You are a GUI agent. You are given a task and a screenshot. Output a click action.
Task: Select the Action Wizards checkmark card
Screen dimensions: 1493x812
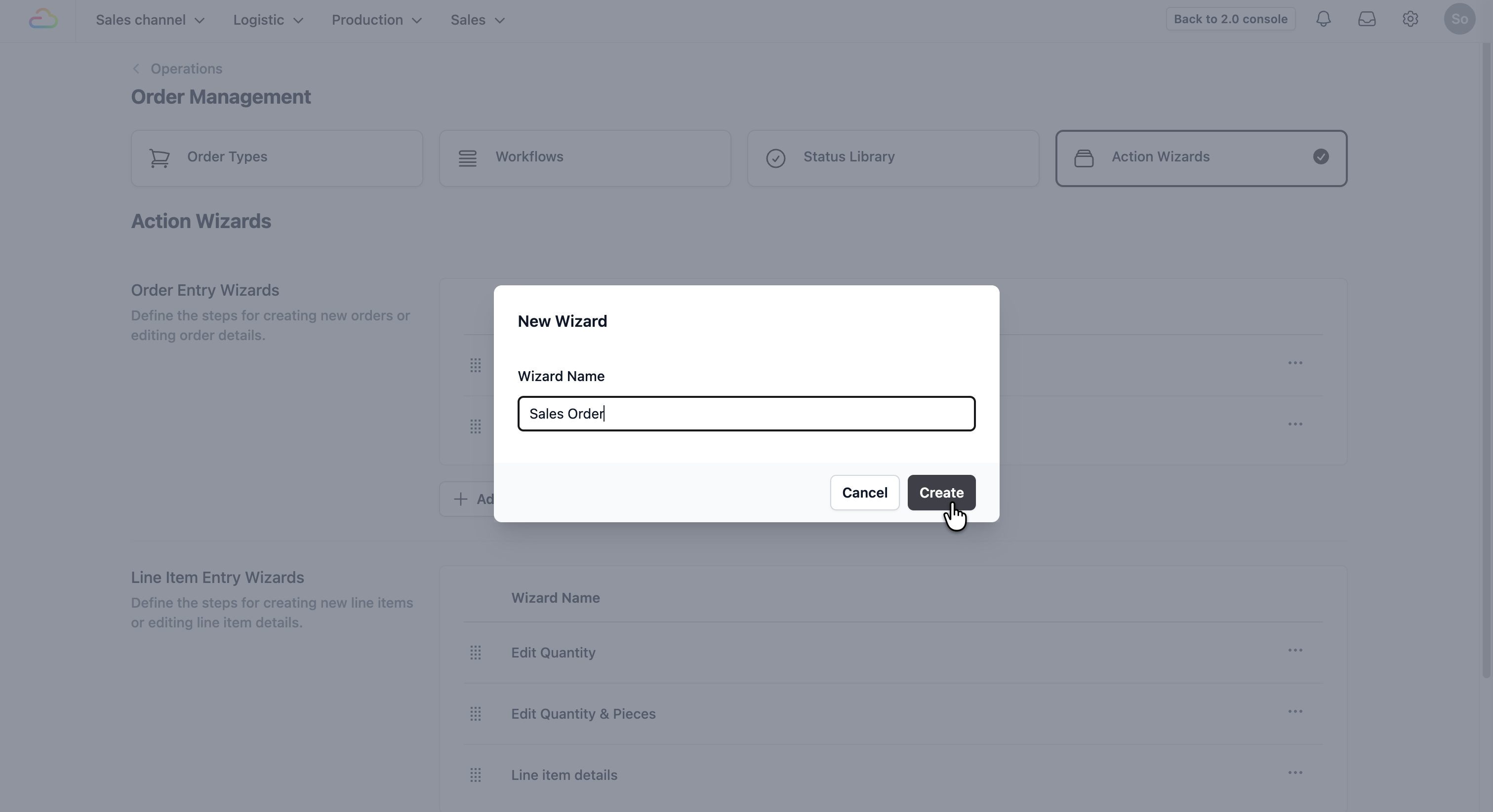(x=1201, y=158)
